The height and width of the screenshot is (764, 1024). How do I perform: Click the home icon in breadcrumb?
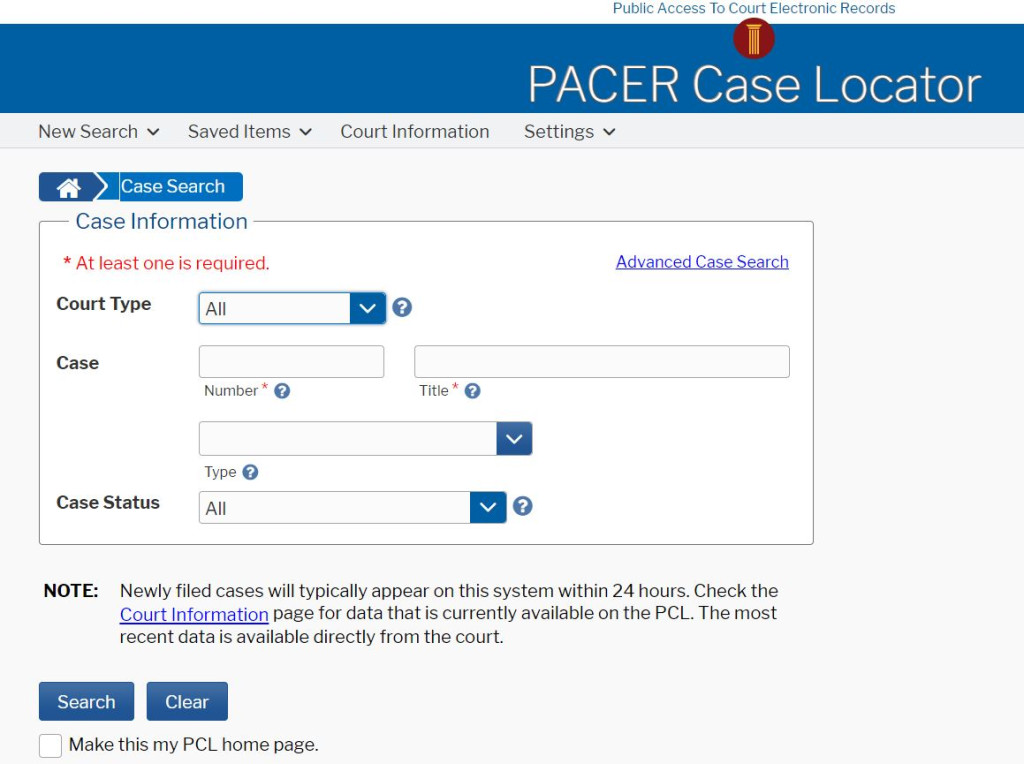68,187
